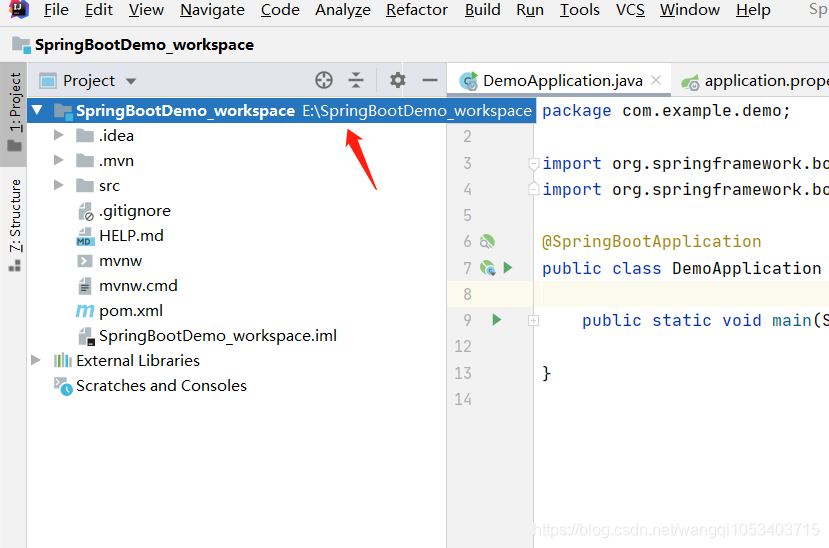This screenshot has height=548, width=829.
Task: Collapse the import statements fold on line 3
Action: pos(533,164)
